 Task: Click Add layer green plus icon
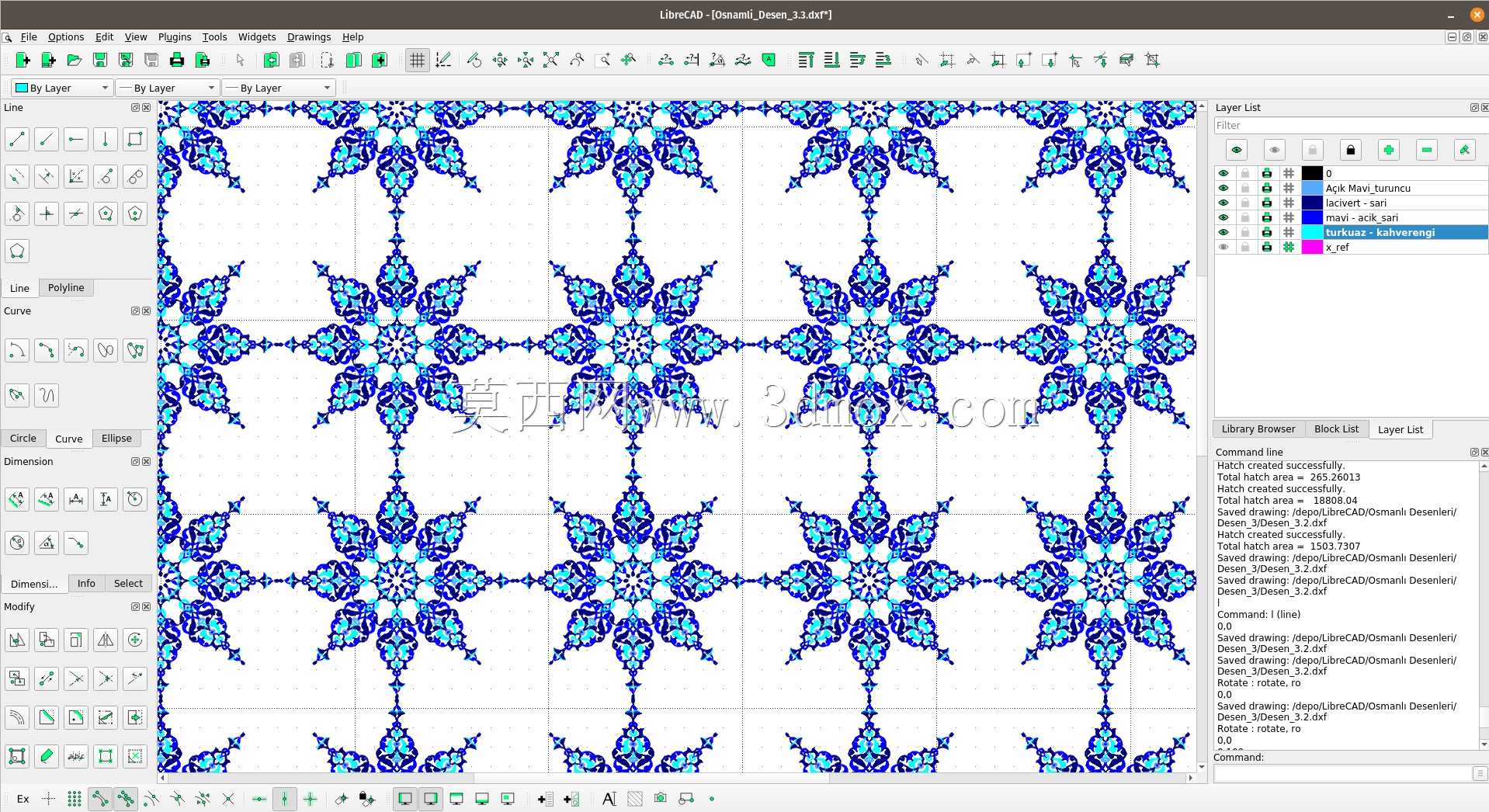click(x=1388, y=150)
